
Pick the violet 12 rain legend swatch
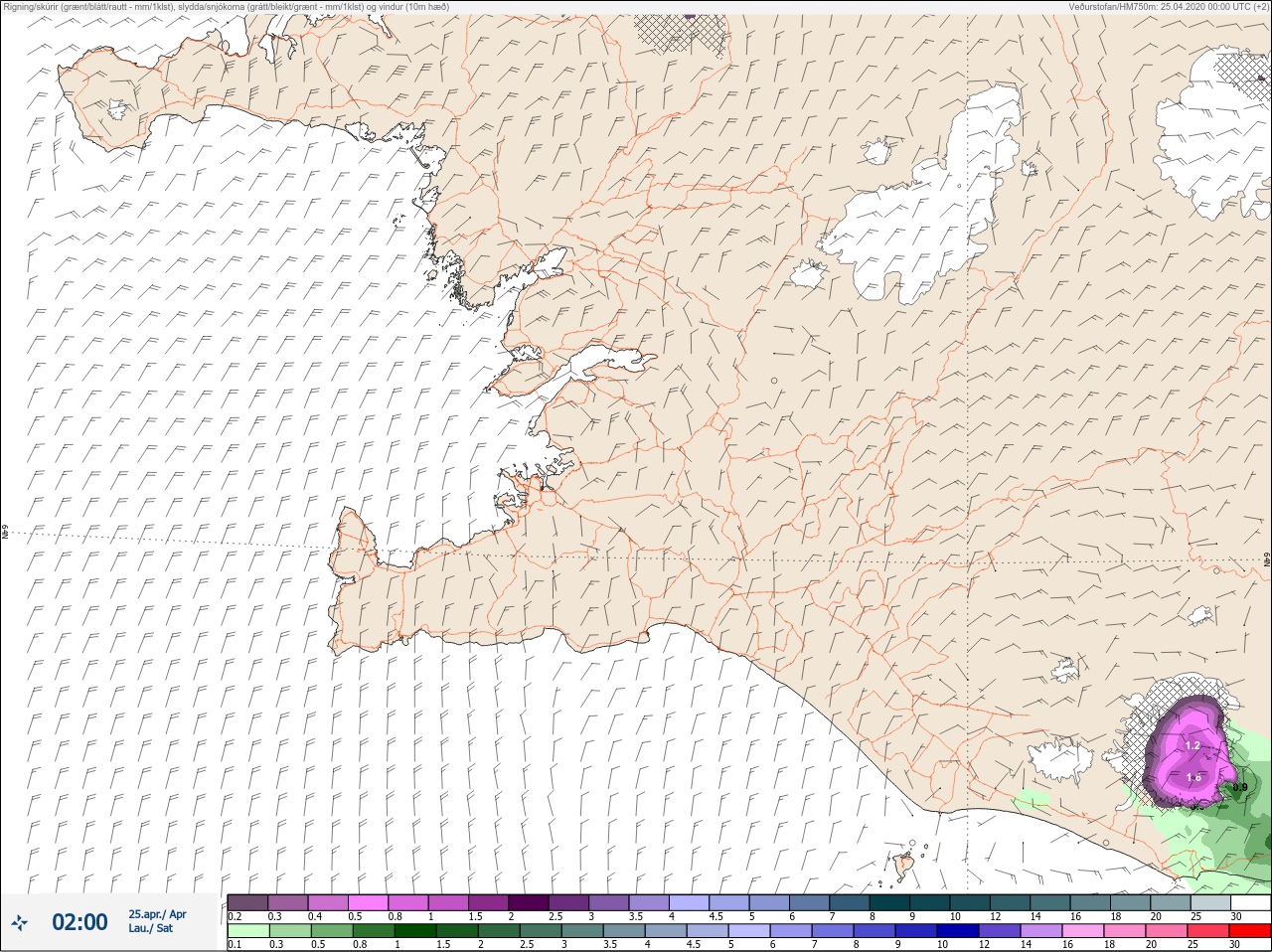1000,930
